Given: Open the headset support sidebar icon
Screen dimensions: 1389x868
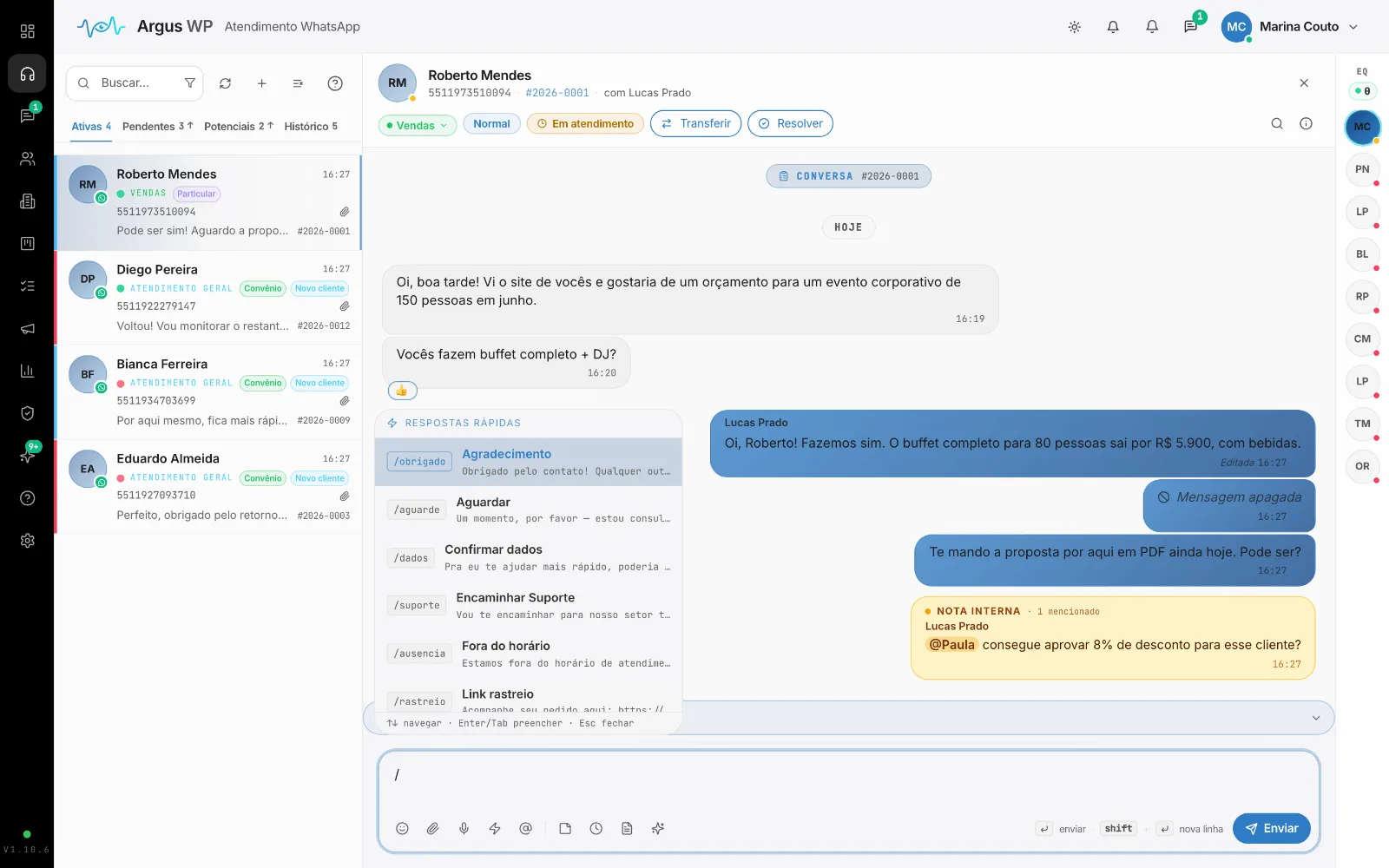Looking at the screenshot, I should pos(27,74).
